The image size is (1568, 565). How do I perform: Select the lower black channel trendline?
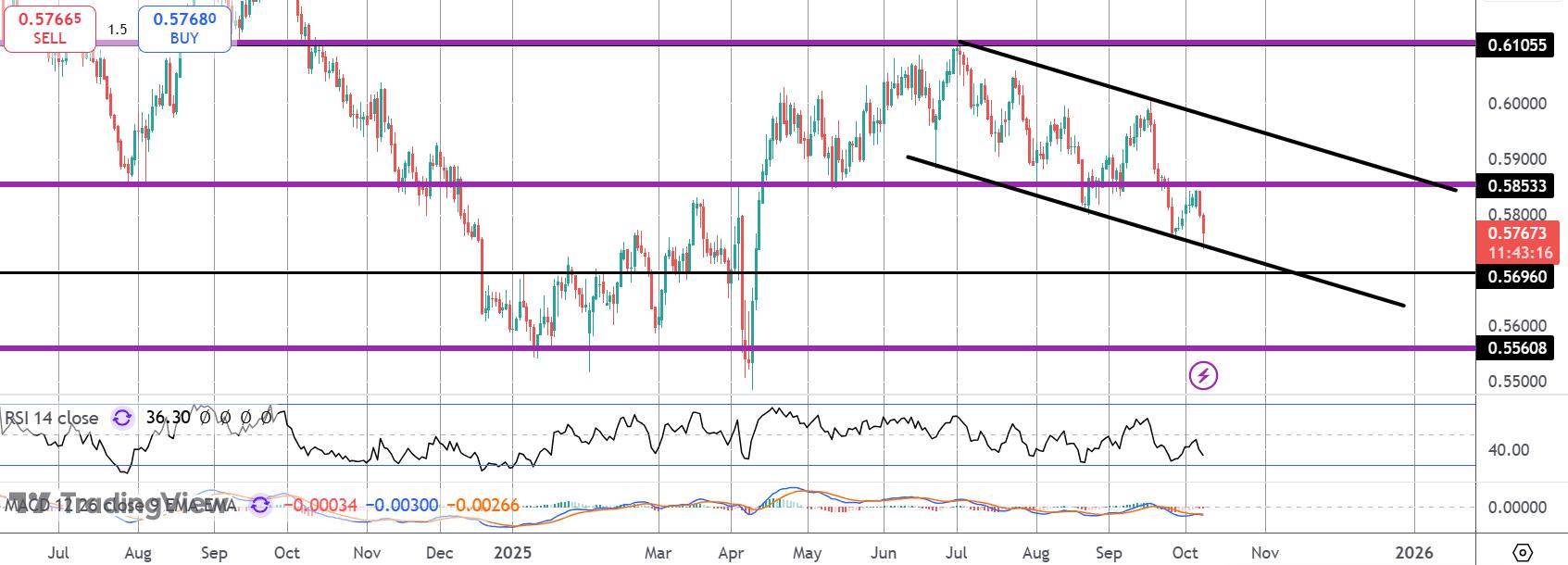pyautogui.click(x=1156, y=232)
